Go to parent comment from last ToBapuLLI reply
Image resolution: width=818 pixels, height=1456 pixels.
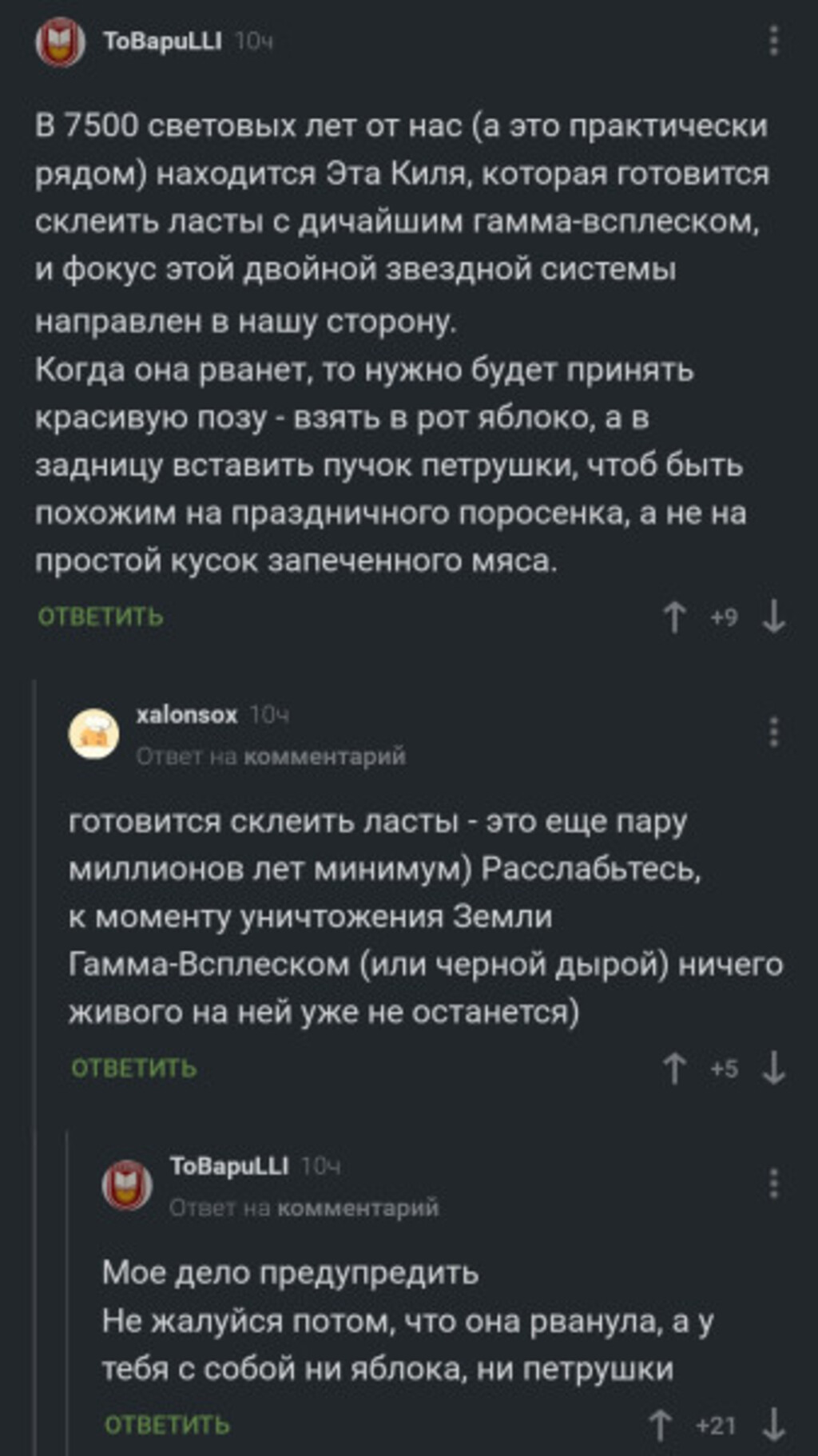pyautogui.click(x=358, y=1207)
